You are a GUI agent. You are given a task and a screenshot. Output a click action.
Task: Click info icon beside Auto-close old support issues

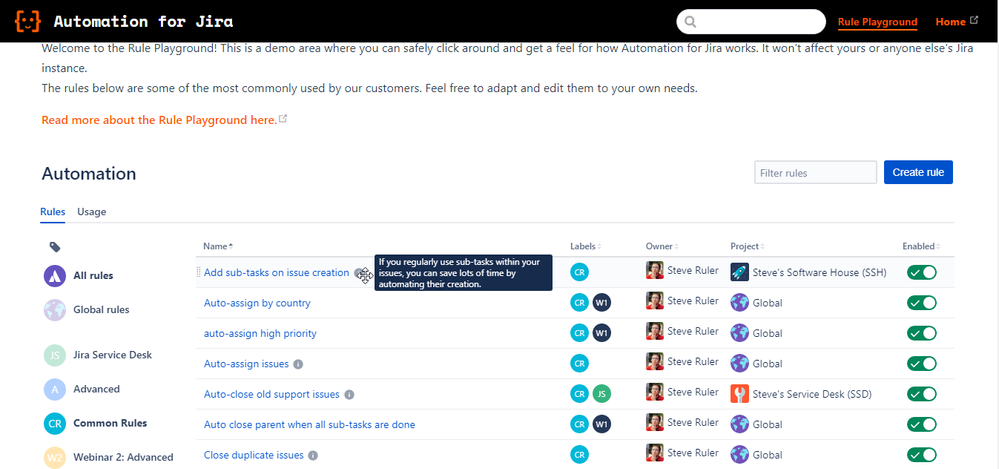349,394
